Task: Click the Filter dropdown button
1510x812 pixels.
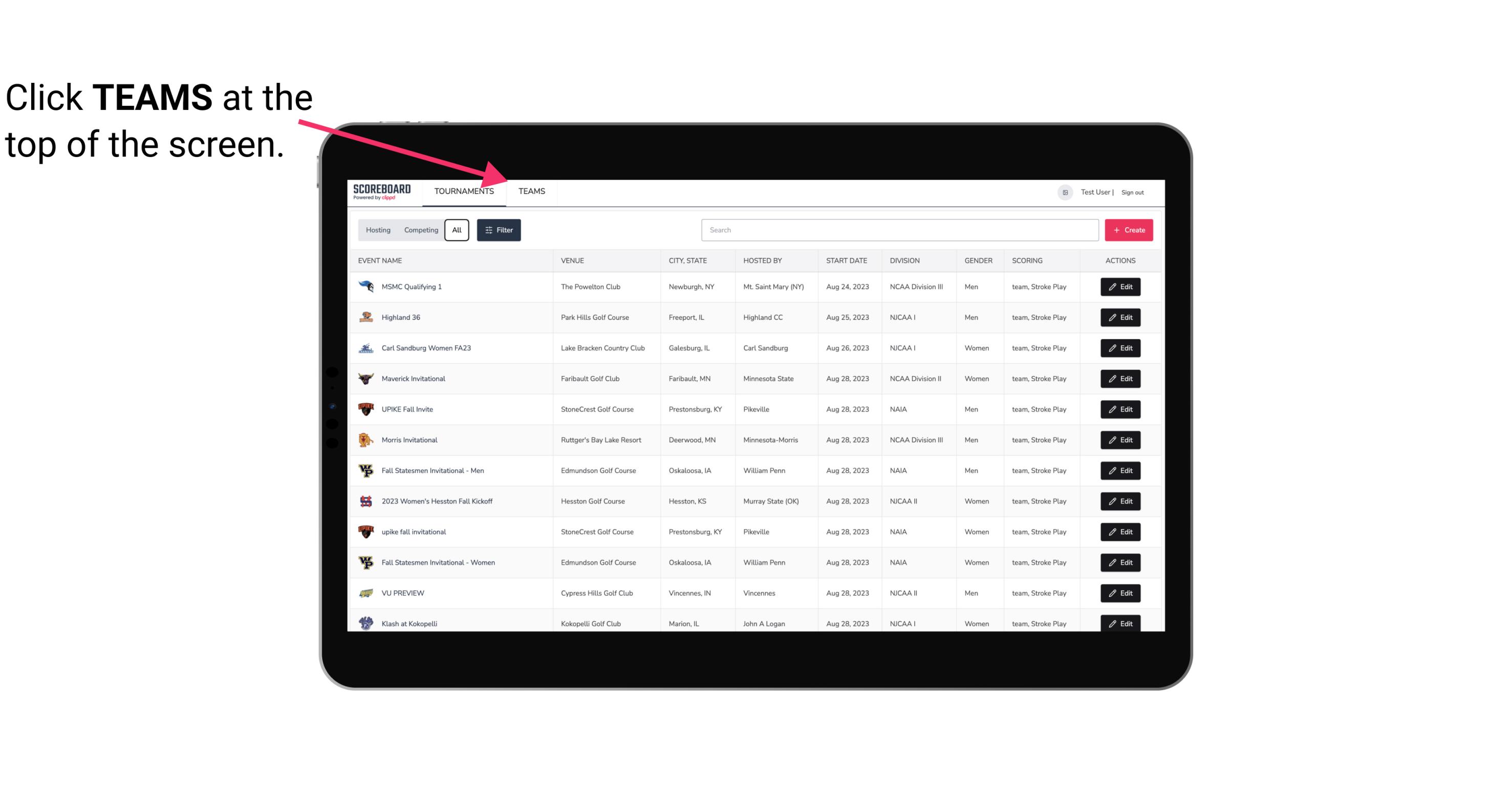Action: coord(498,229)
